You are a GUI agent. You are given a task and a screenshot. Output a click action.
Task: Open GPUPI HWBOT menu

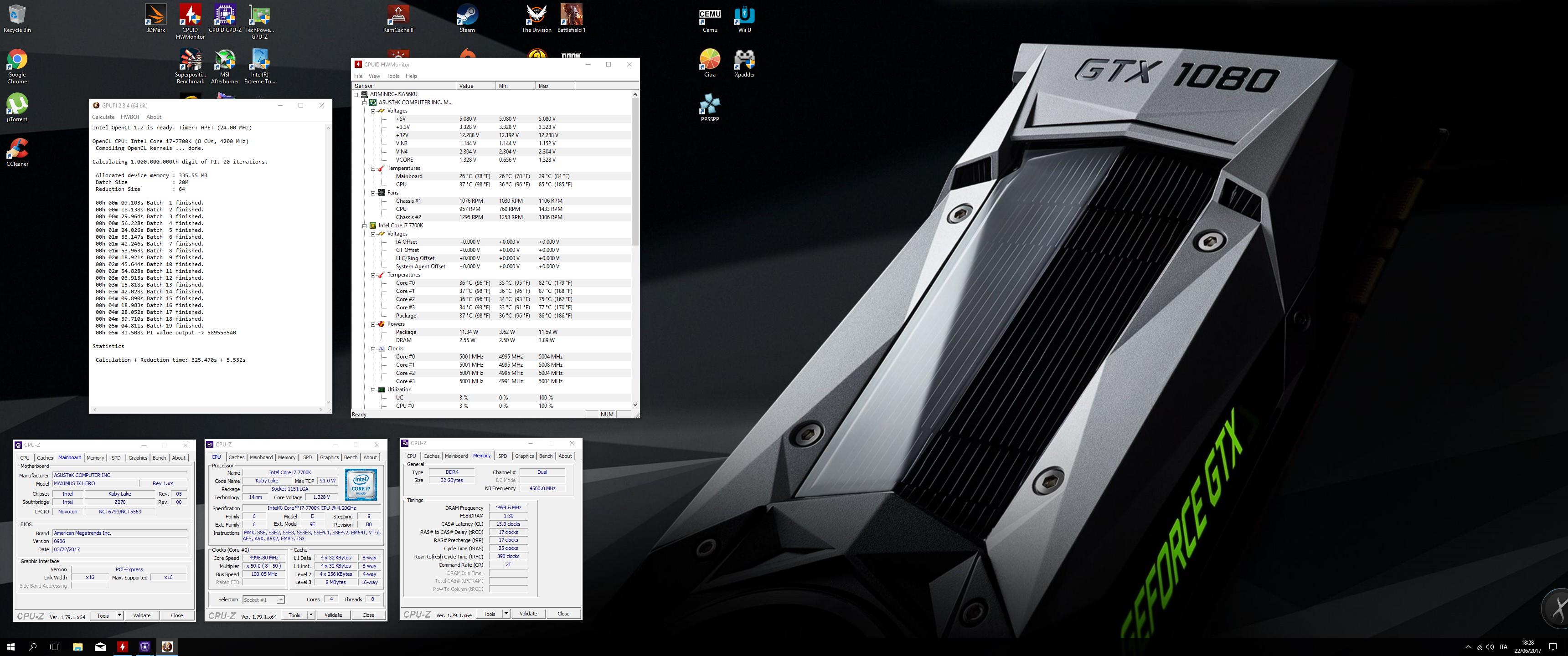point(129,117)
